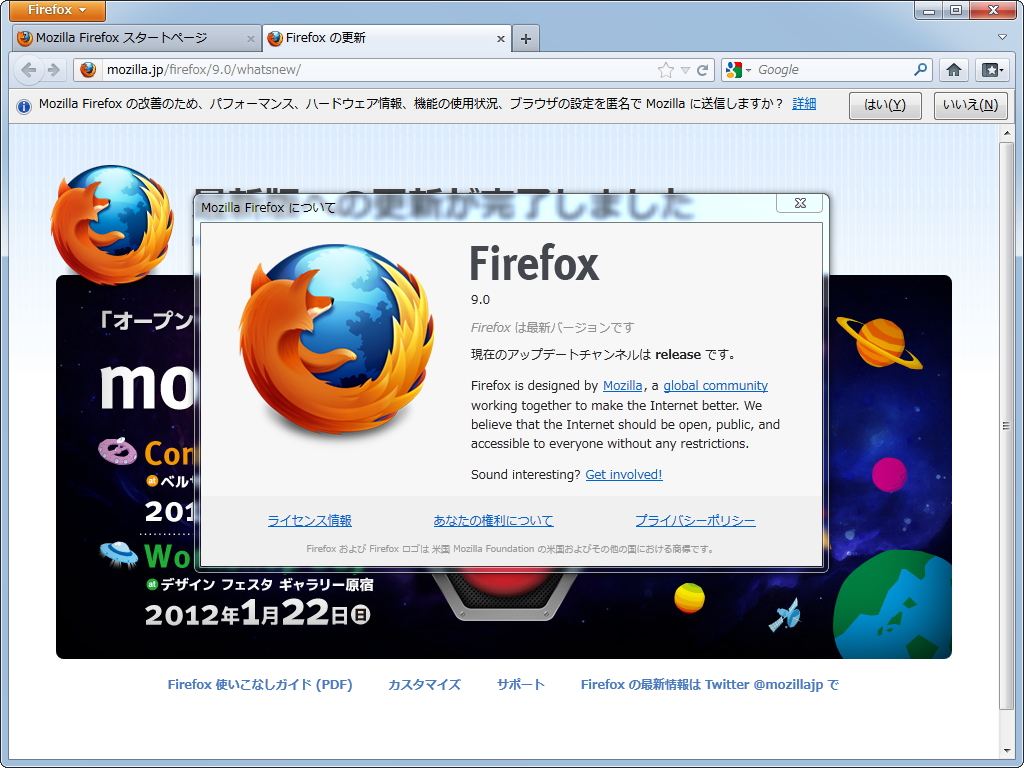This screenshot has width=1024, height=768.
Task: Click inside the address bar input field
Action: pyautogui.click(x=350, y=70)
